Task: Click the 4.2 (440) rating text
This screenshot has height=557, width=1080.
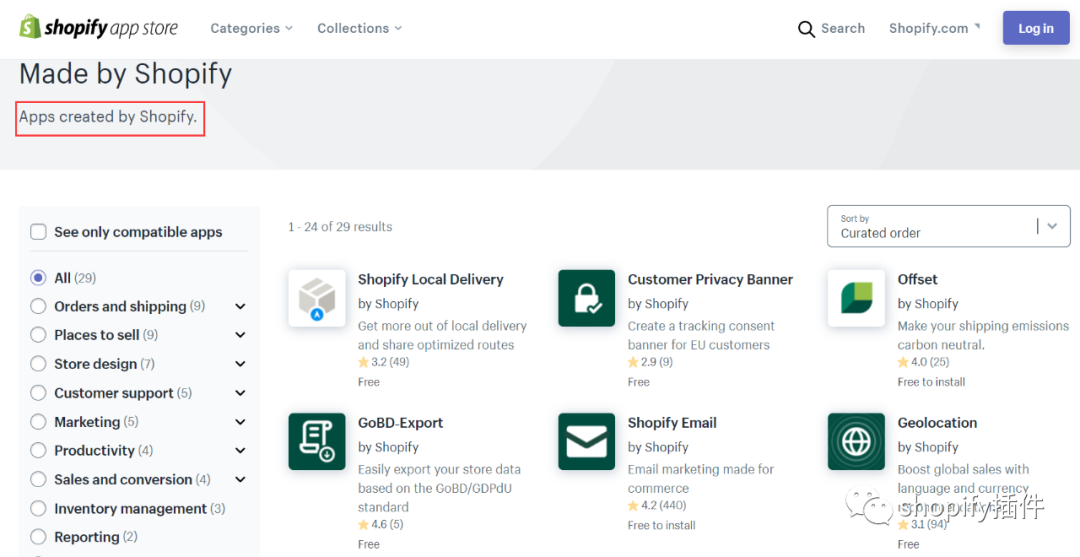Action: coord(663,505)
